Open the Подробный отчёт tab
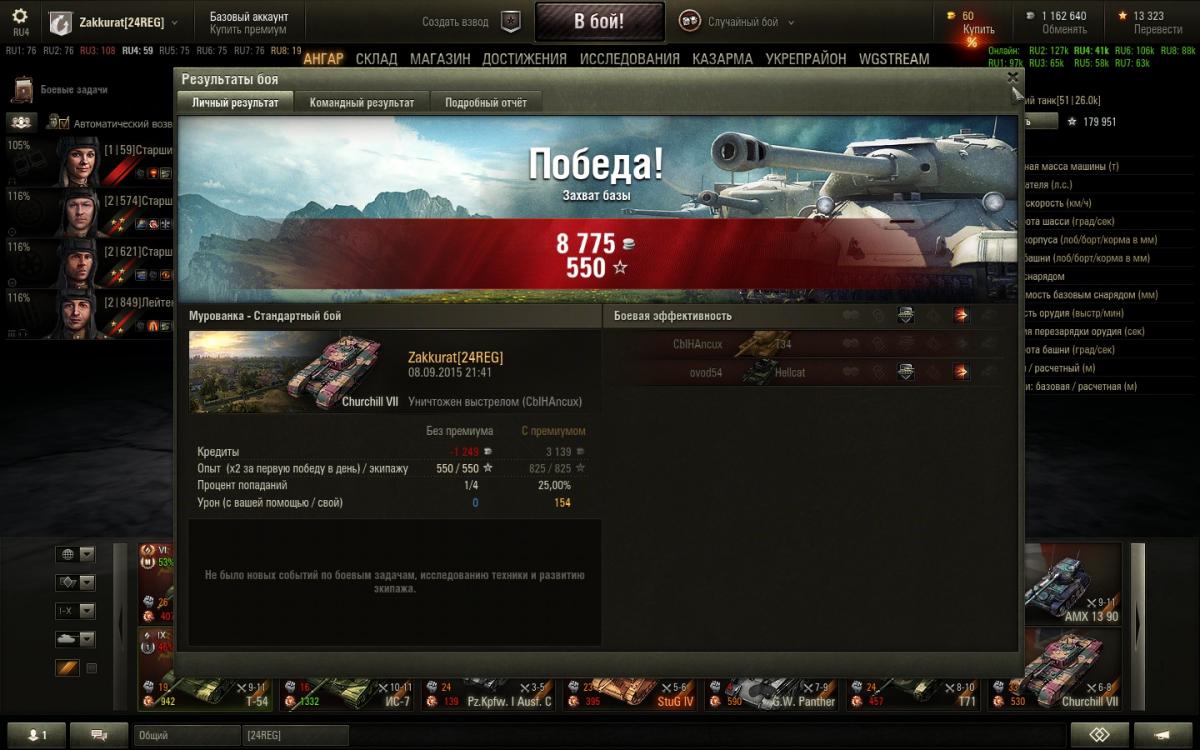The height and width of the screenshot is (750, 1200). point(486,102)
